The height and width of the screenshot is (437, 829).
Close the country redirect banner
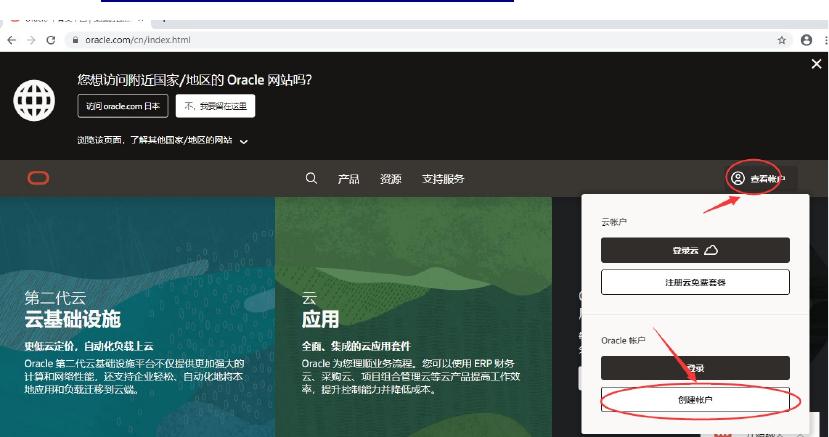click(x=816, y=64)
